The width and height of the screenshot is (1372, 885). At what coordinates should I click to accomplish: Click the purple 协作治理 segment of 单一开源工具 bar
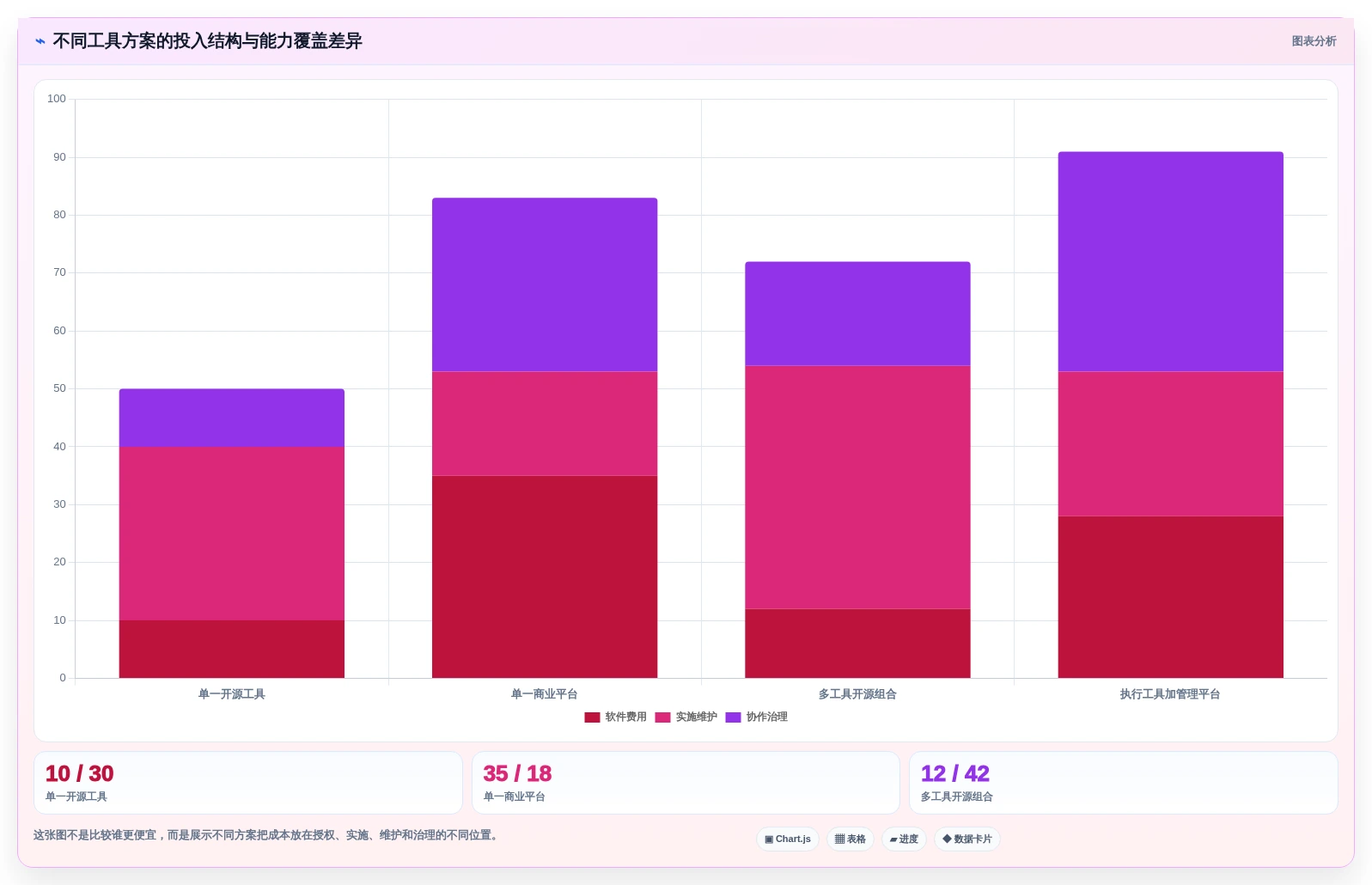232,418
